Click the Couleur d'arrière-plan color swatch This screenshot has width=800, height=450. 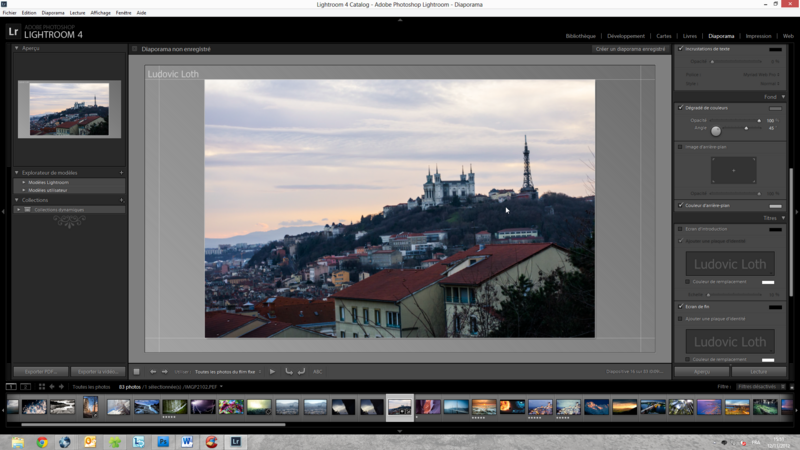775,206
